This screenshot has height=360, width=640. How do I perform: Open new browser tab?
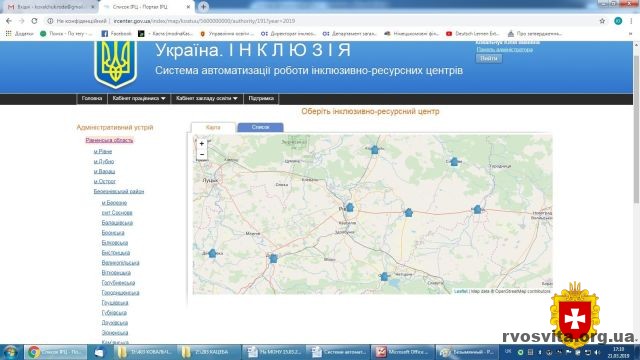(203, 7)
